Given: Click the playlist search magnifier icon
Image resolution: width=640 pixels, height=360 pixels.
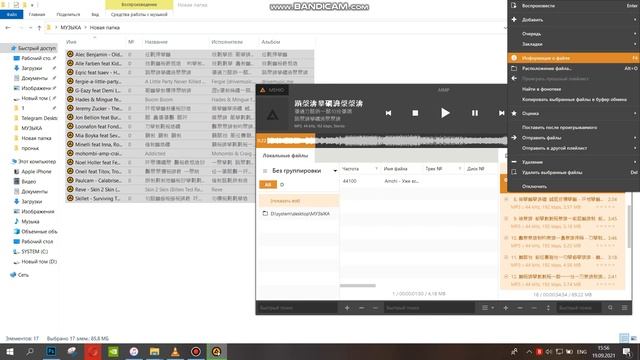Looking at the screenshot, I should (610, 308).
